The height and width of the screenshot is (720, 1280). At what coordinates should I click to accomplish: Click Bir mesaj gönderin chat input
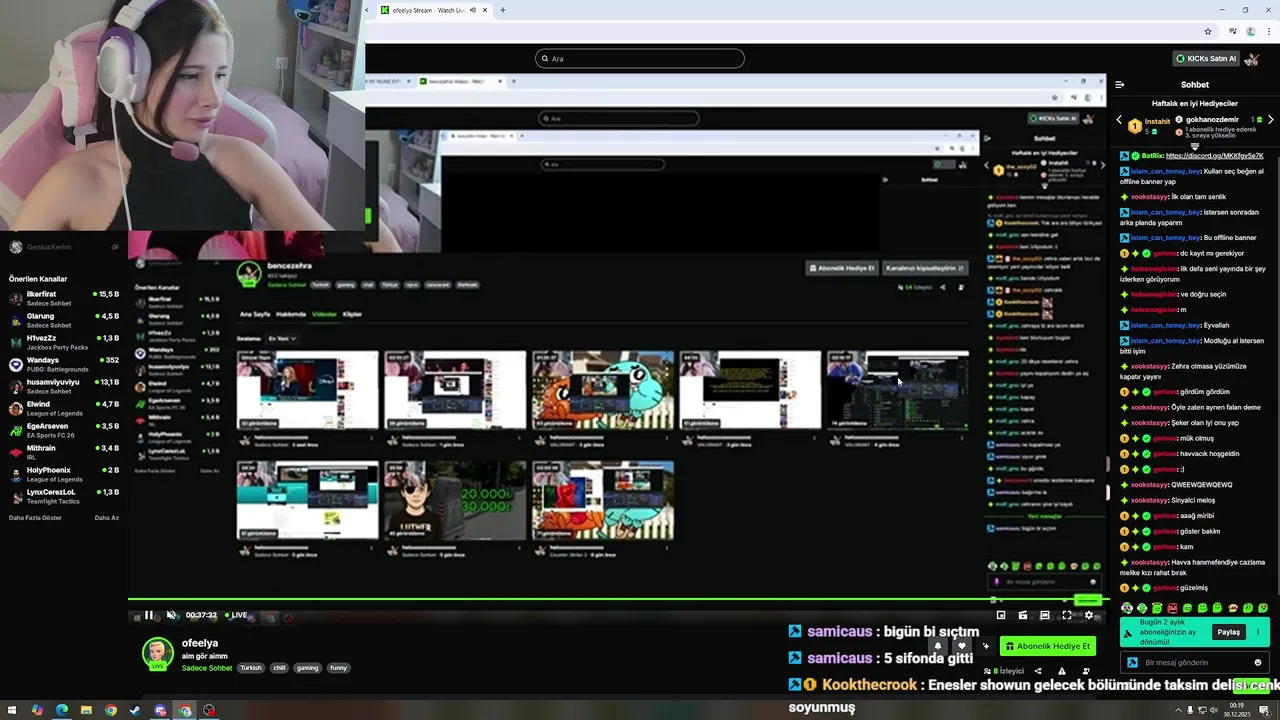1195,662
